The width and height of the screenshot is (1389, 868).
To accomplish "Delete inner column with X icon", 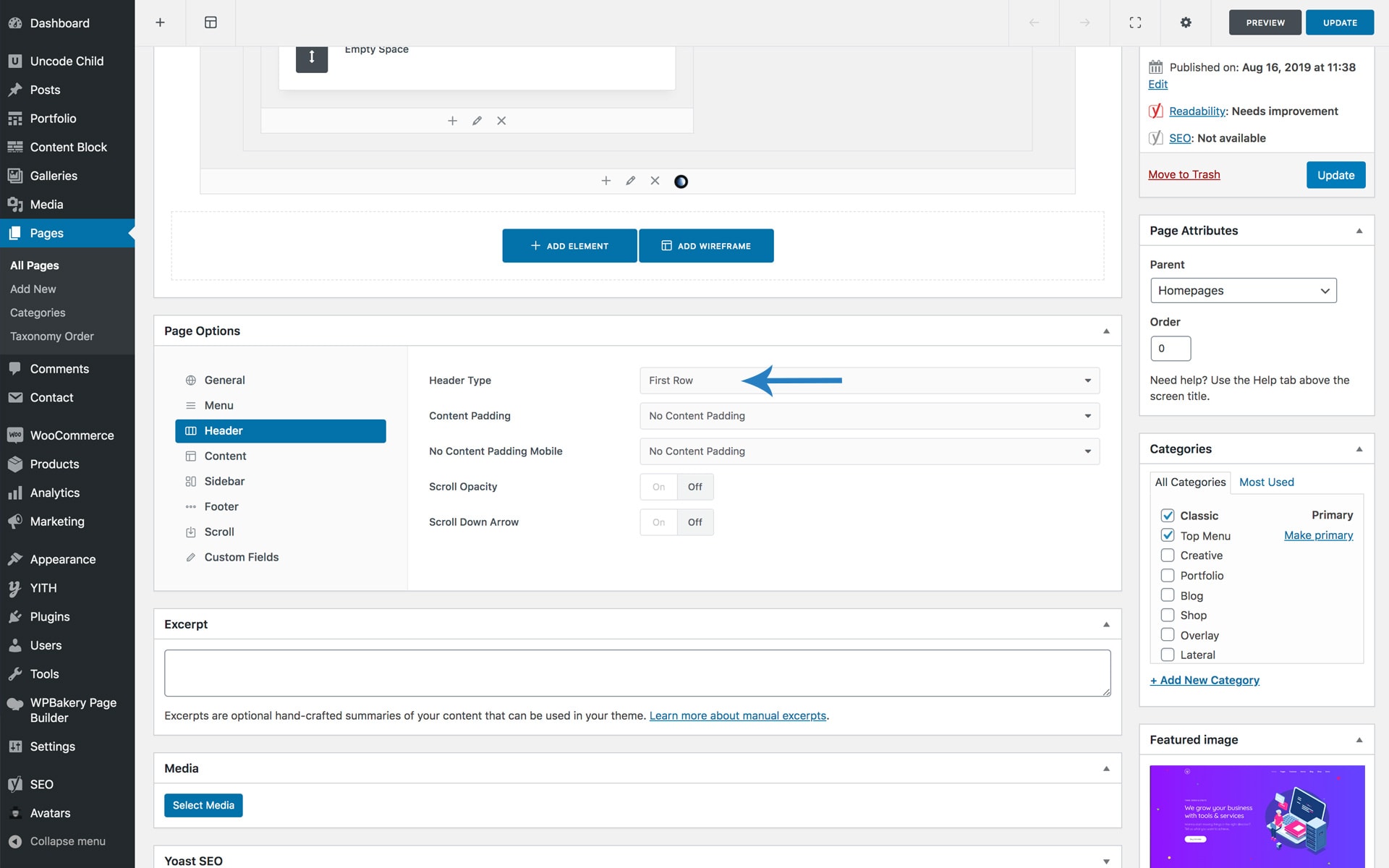I will [x=501, y=121].
